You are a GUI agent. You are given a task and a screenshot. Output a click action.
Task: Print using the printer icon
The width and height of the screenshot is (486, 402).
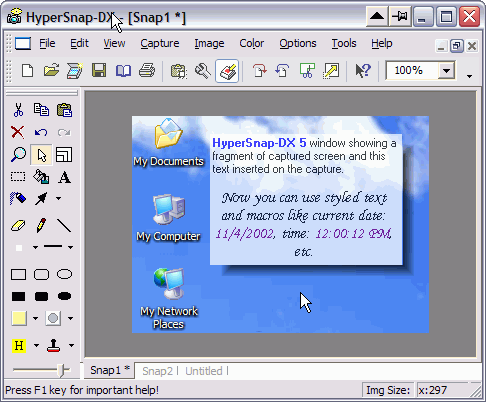pos(147,71)
